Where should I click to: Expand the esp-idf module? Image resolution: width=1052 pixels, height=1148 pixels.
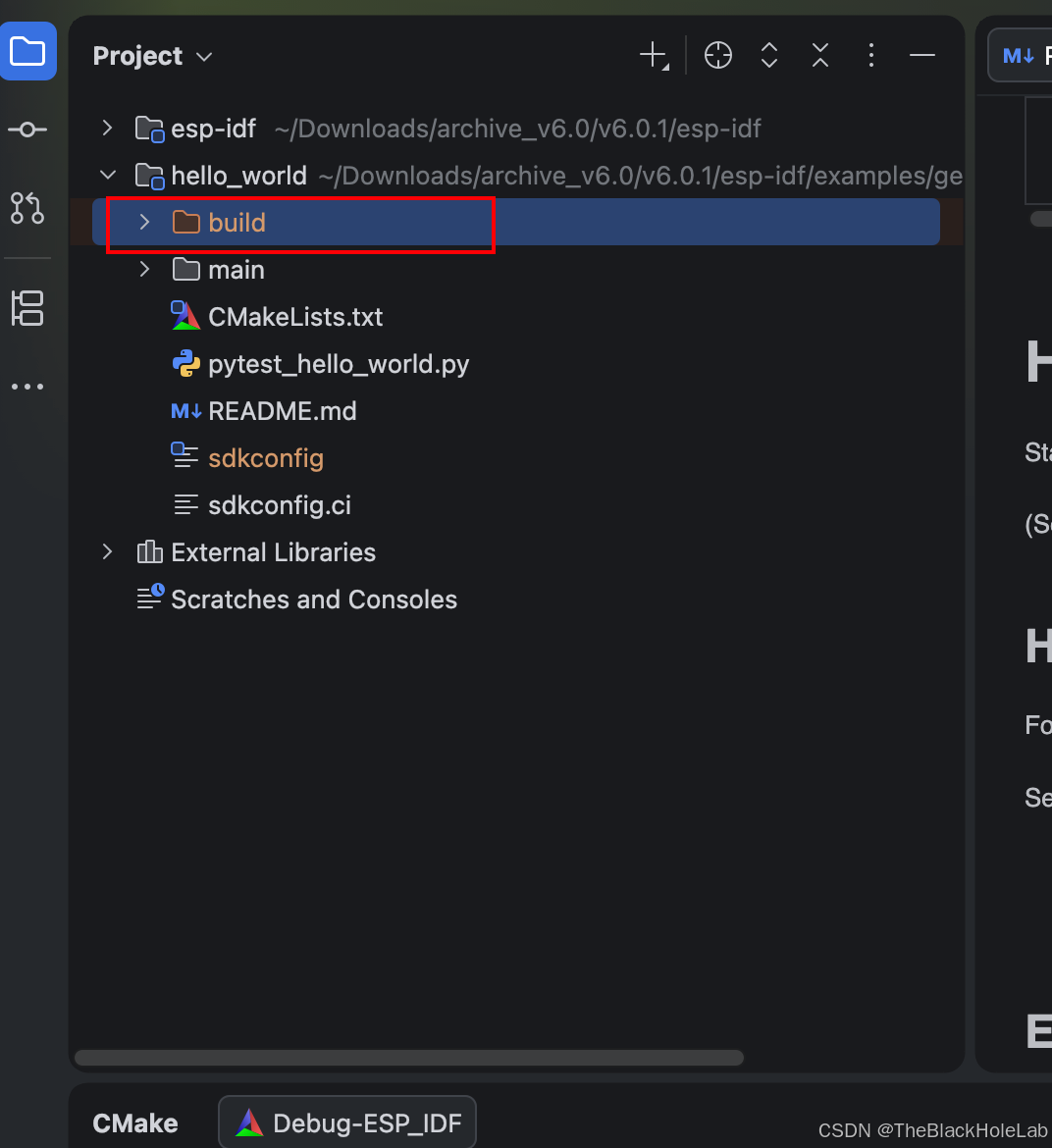click(x=108, y=129)
